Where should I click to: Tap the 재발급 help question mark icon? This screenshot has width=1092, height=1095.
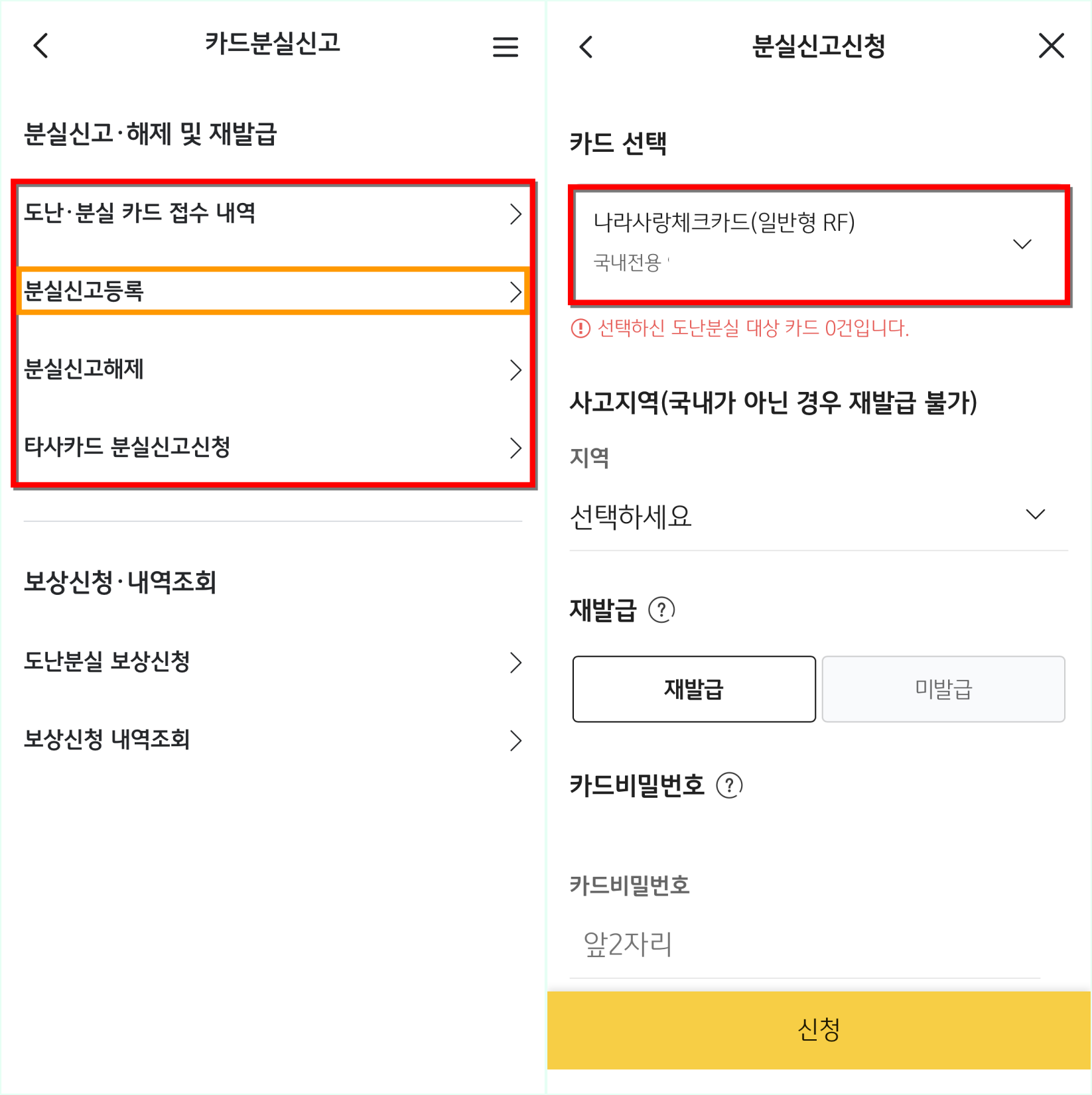coord(663,610)
